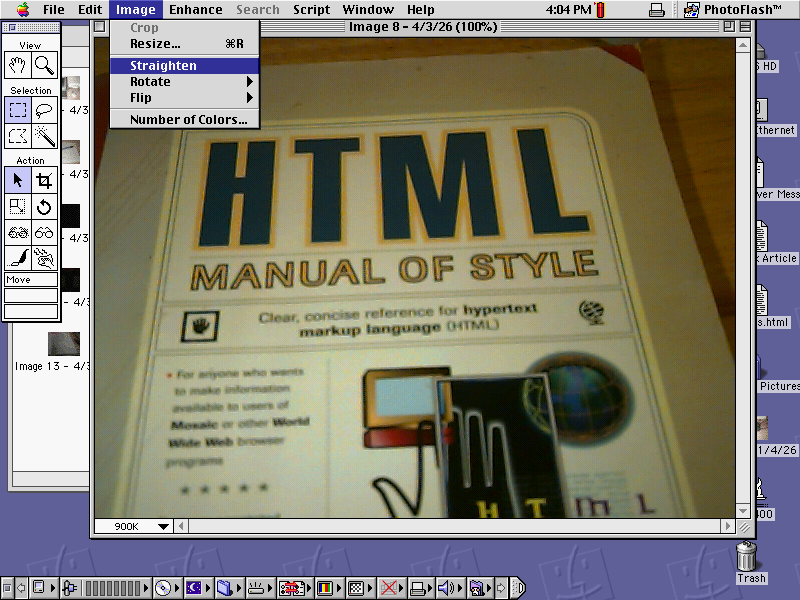Screen dimensions: 800x600
Task: Choose the Lasso selection tool
Action: pyautogui.click(x=44, y=110)
